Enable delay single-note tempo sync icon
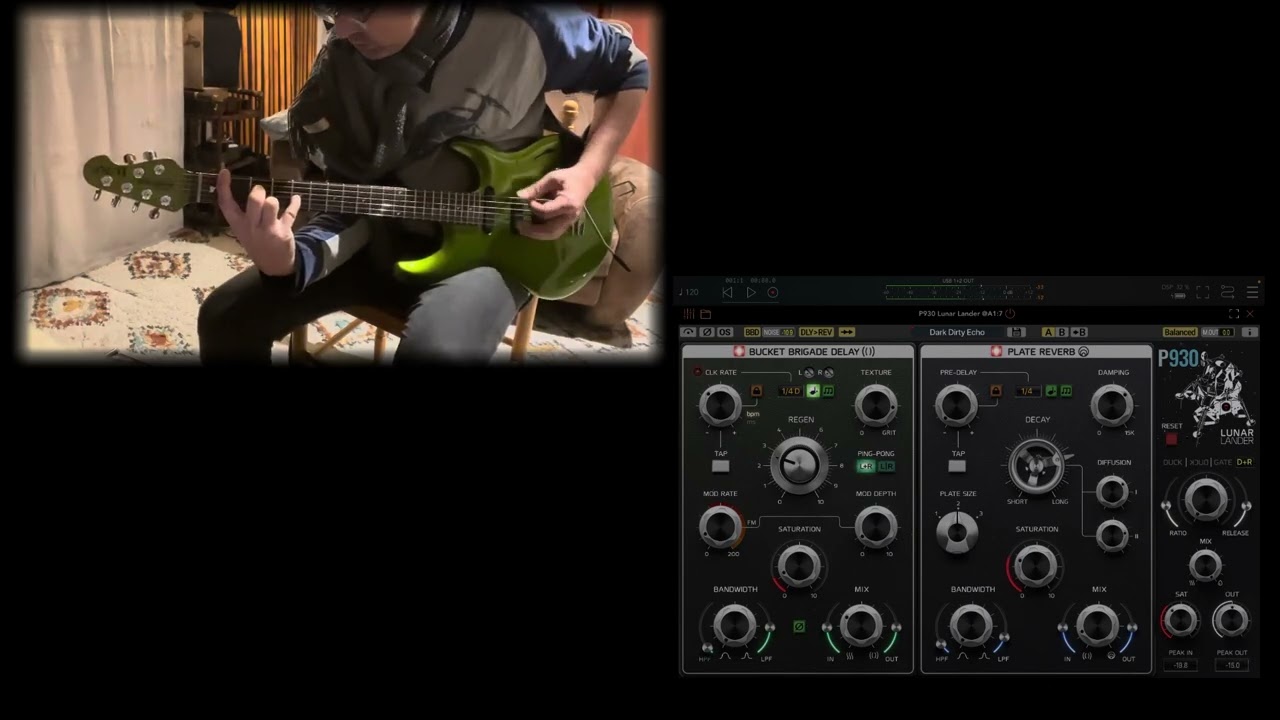Screen dimensions: 1280x720 [x=813, y=391]
